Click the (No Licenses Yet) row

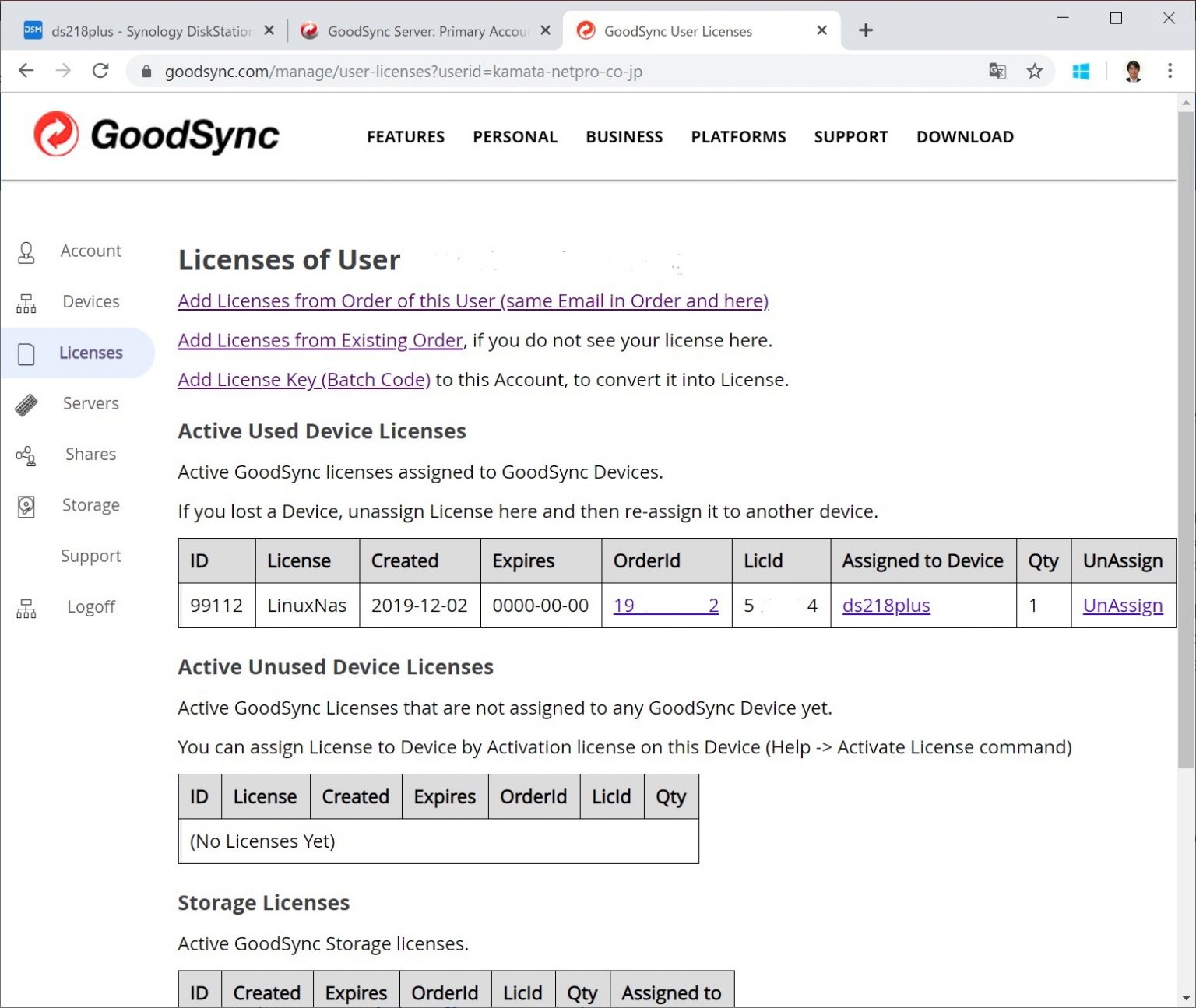[438, 841]
